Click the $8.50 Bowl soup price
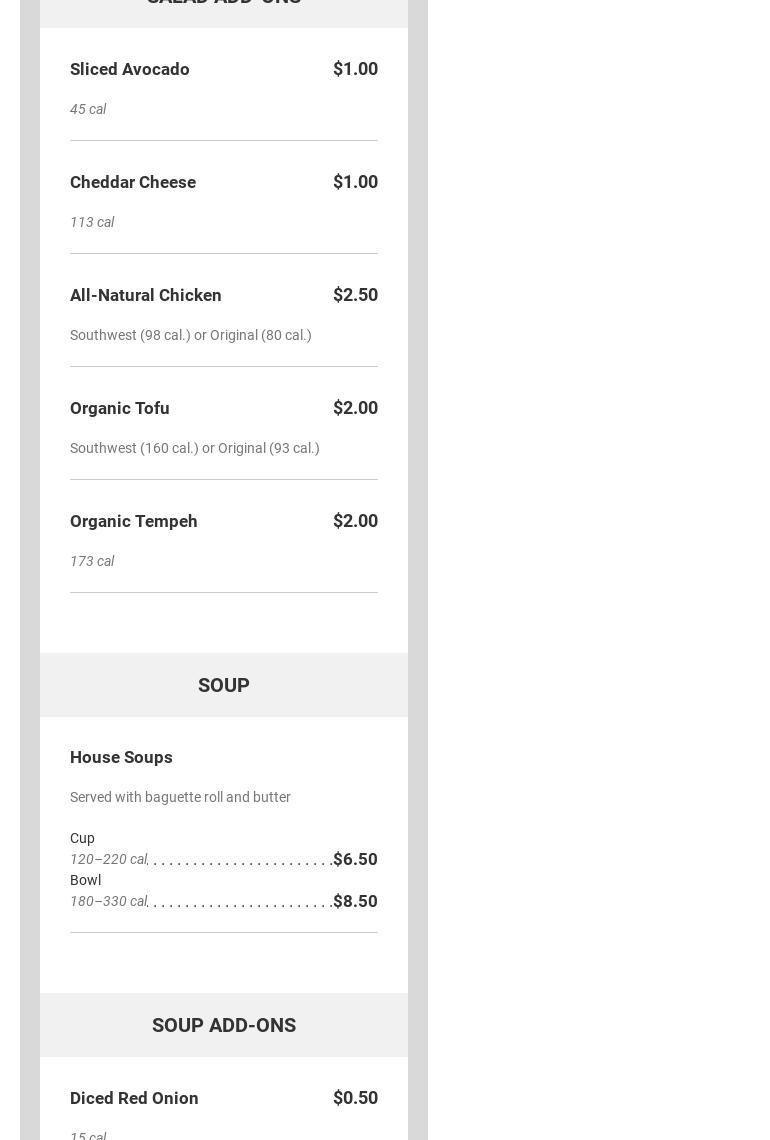This screenshot has width=770, height=1140. (355, 901)
